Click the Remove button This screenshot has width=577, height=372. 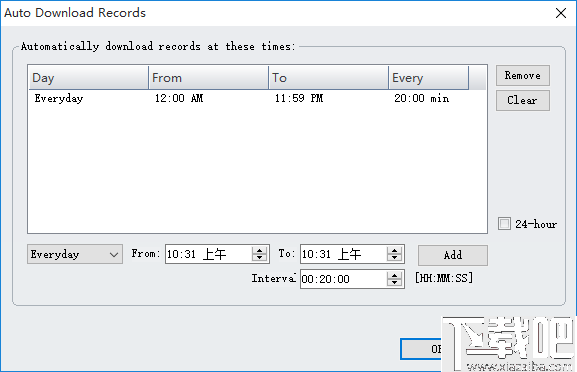(x=523, y=75)
